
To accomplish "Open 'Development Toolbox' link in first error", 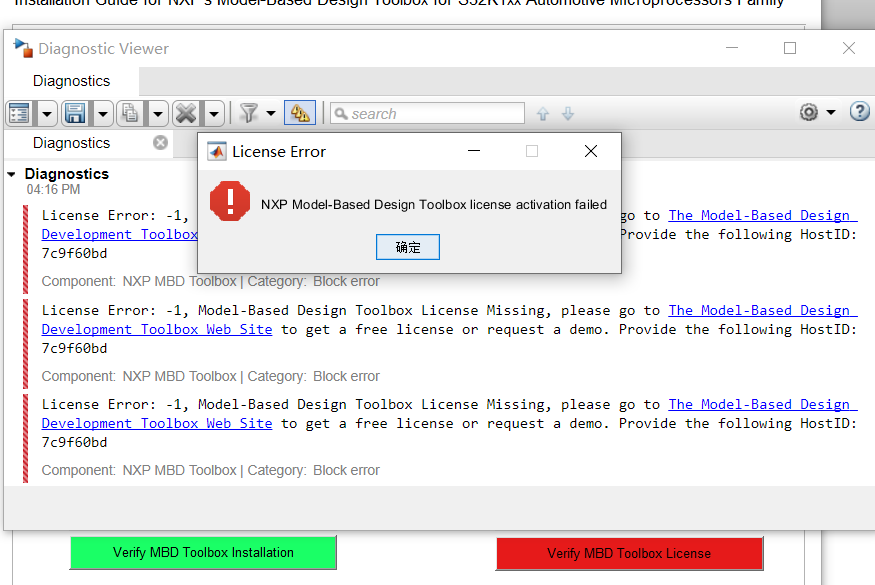I will coord(119,234).
